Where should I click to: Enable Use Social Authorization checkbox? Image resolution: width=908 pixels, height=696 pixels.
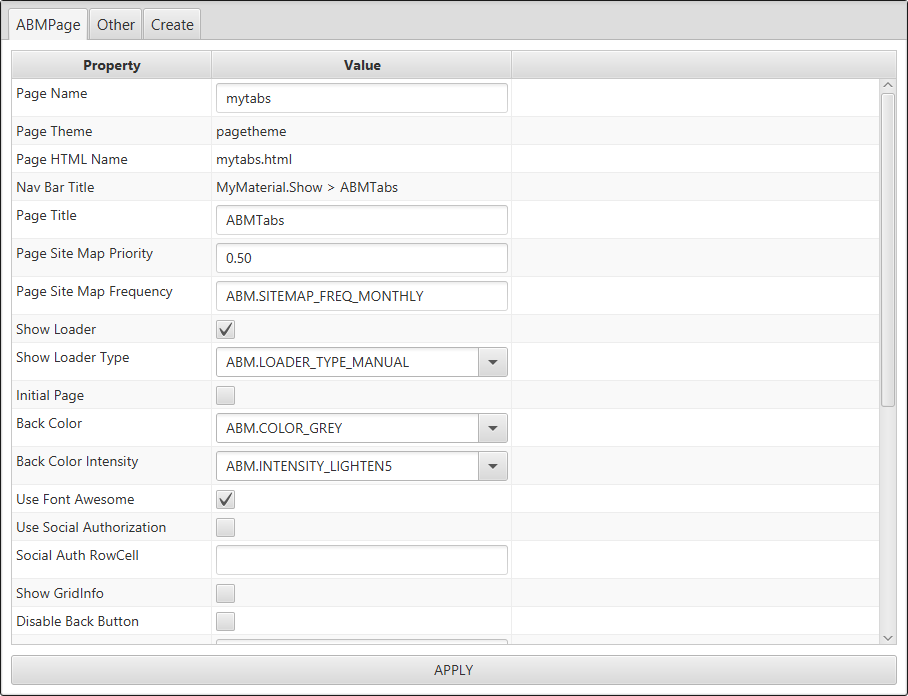pyautogui.click(x=226, y=527)
